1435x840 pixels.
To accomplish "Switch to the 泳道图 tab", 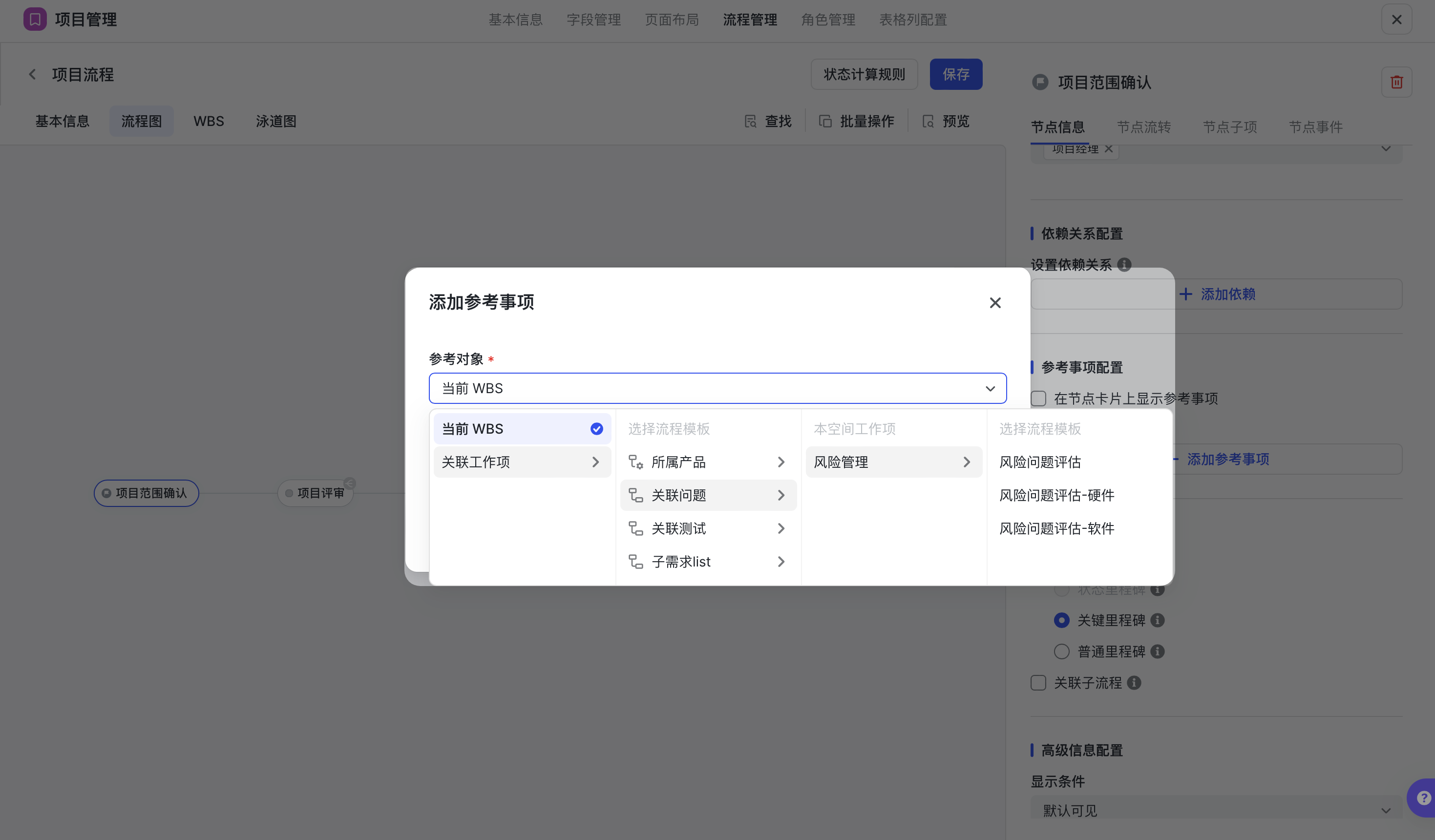I will [275, 121].
